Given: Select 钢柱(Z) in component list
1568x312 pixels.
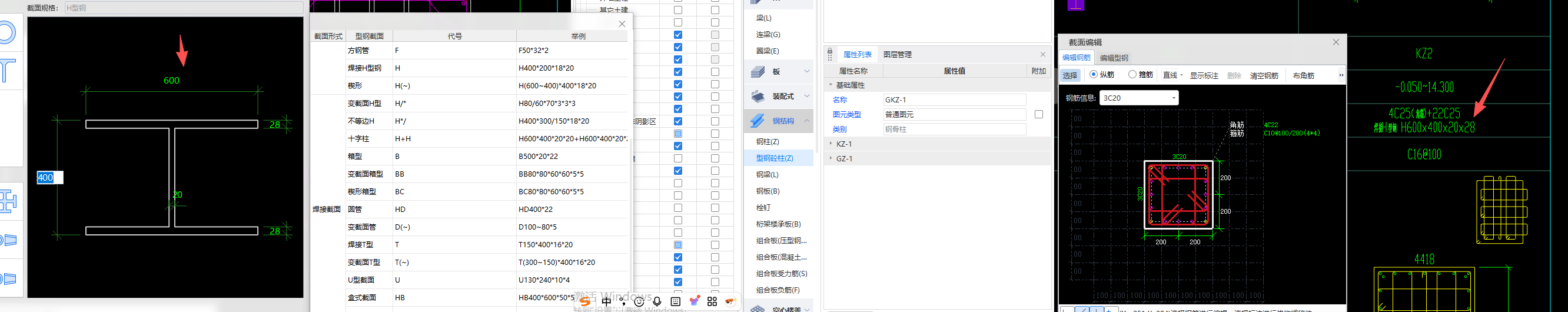Looking at the screenshot, I should [779, 141].
